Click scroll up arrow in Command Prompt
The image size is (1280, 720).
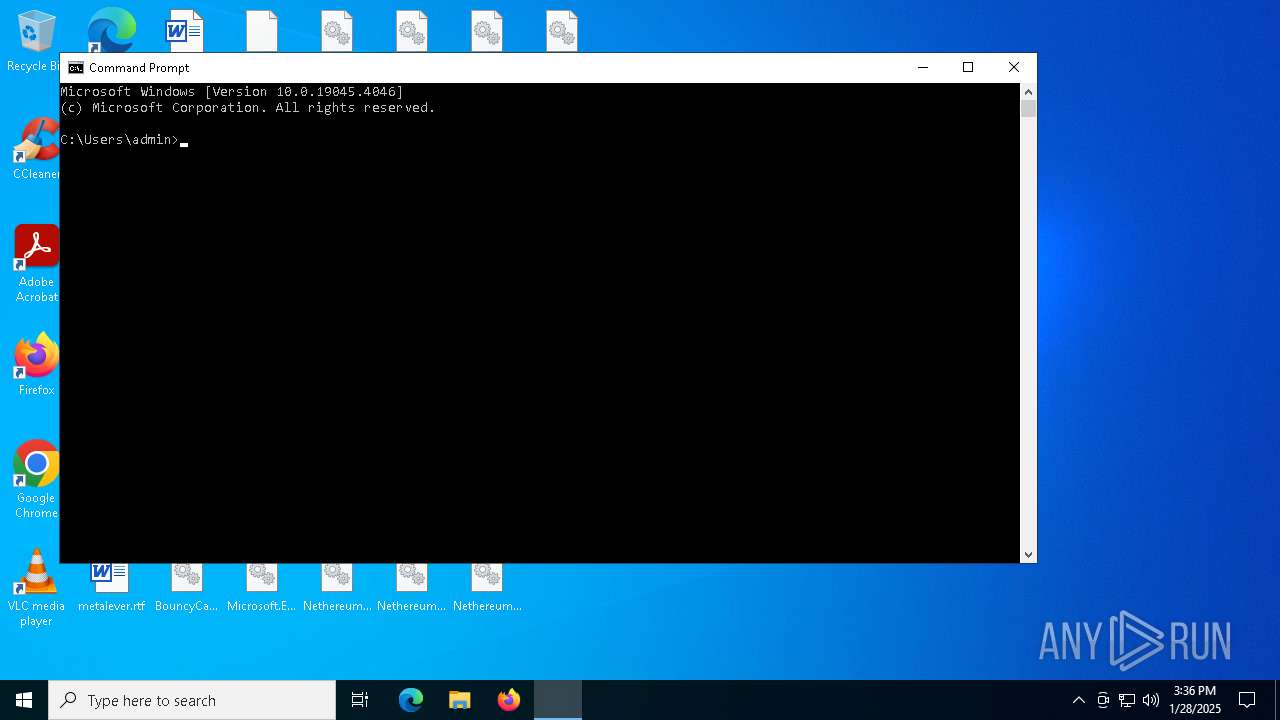1028,92
